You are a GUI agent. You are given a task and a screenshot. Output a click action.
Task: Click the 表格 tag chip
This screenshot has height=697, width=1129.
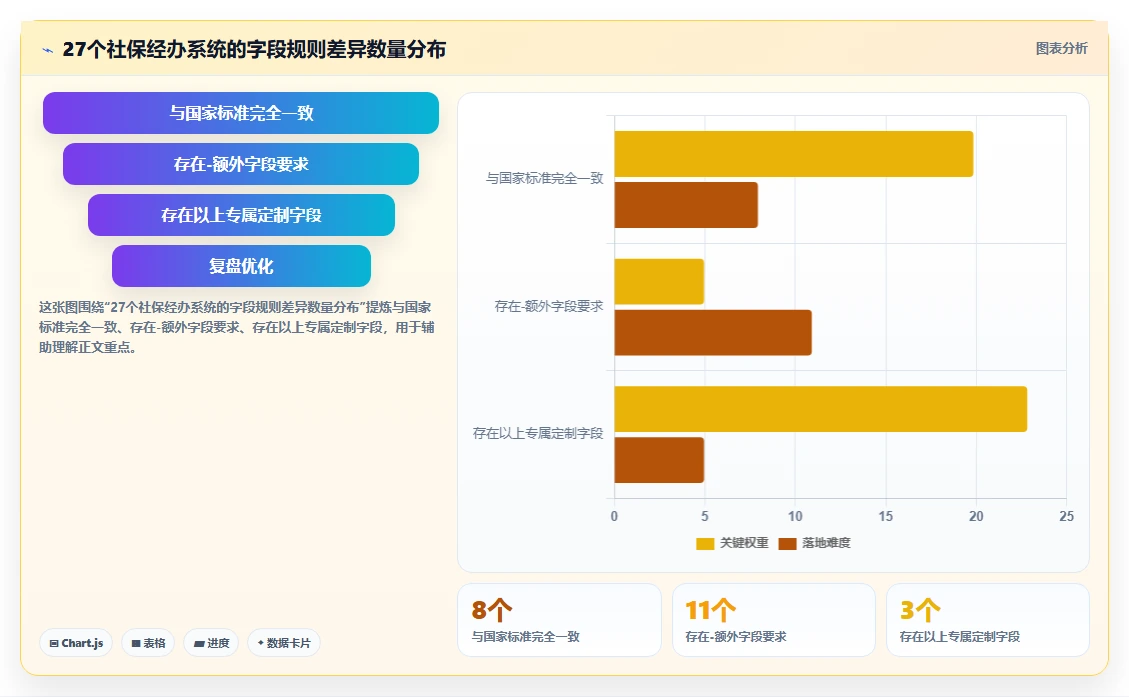(148, 643)
